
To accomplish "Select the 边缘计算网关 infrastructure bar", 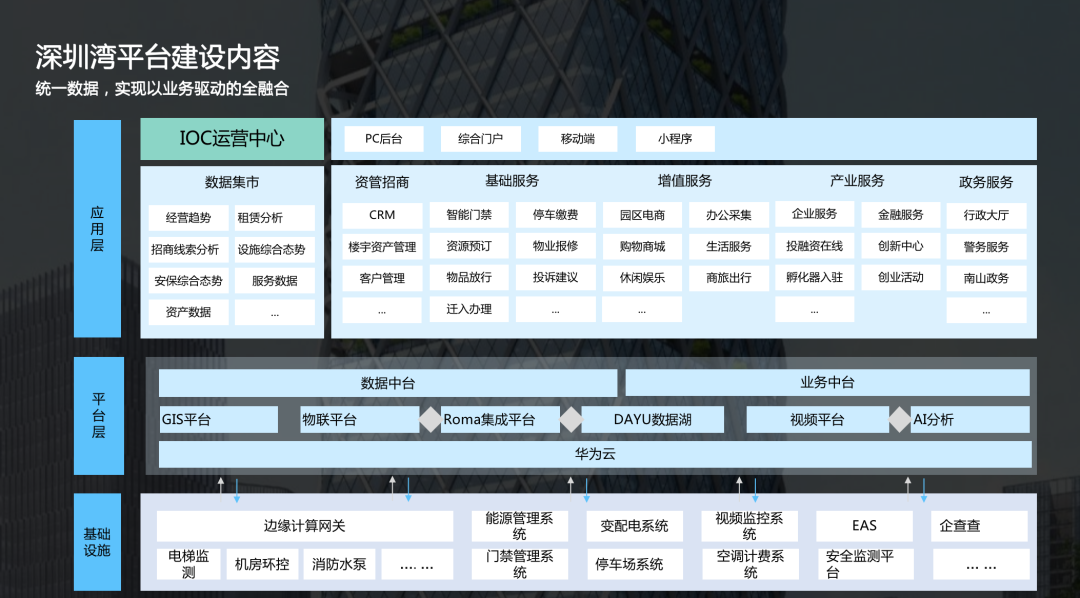I will coord(304,524).
